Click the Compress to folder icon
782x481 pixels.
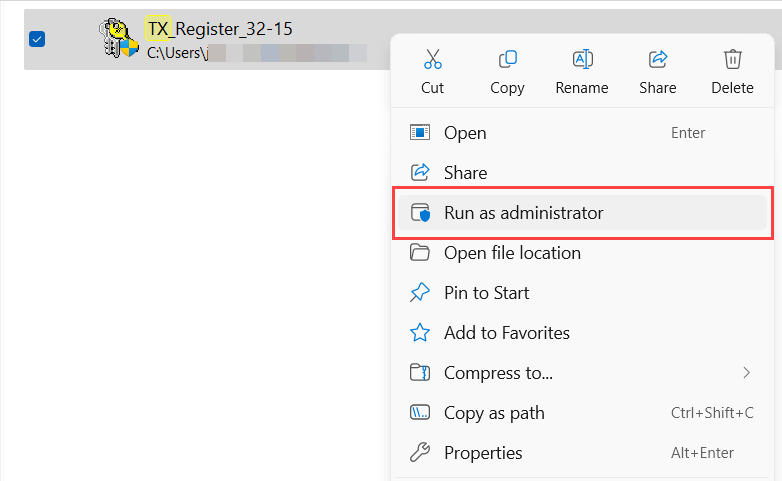pos(421,373)
